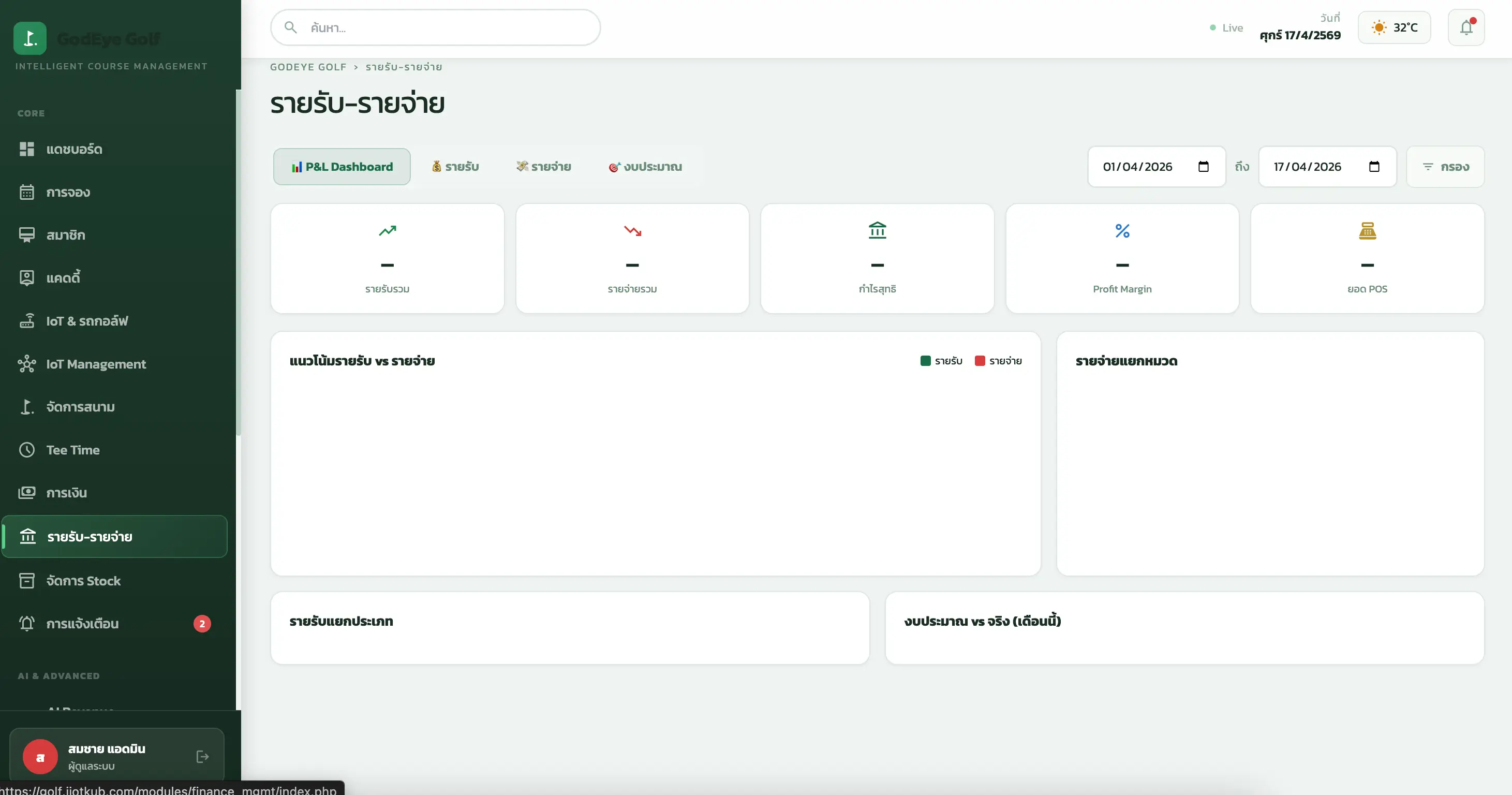Image resolution: width=1512 pixels, height=795 pixels.
Task: Click the sun weather icon
Action: pos(1379,27)
